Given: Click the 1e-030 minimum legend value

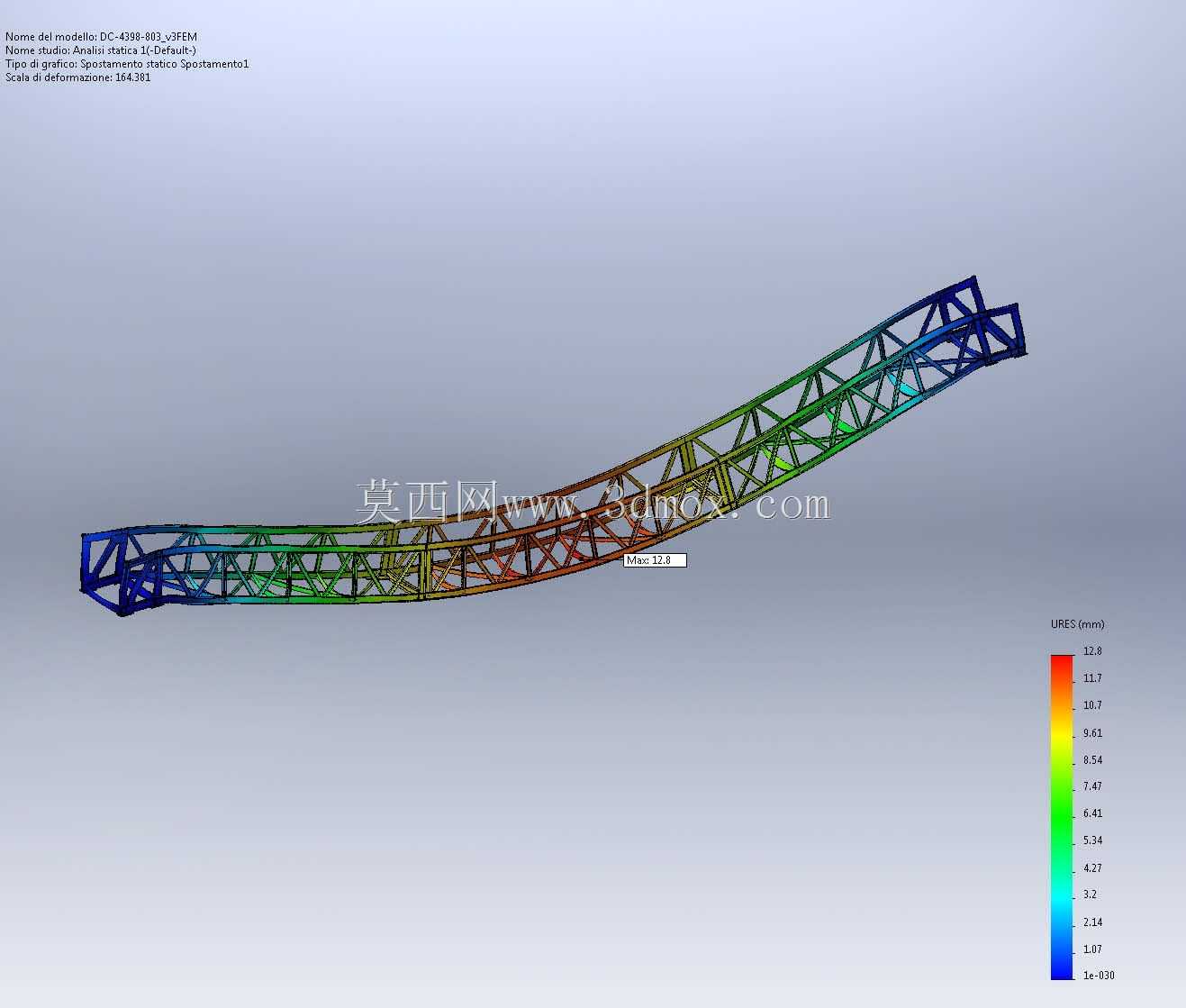Looking at the screenshot, I should tap(1099, 976).
